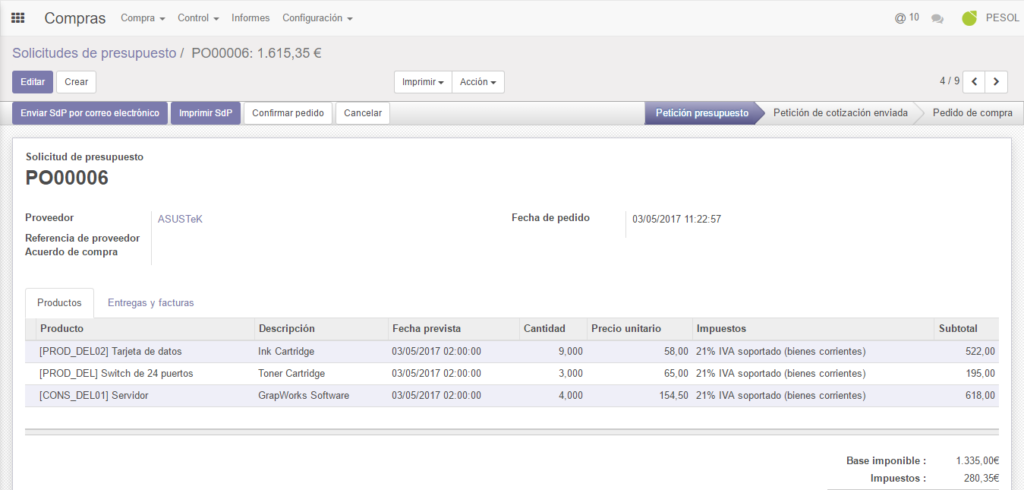Click the Descripción column header
The image size is (1024, 490).
(321, 329)
